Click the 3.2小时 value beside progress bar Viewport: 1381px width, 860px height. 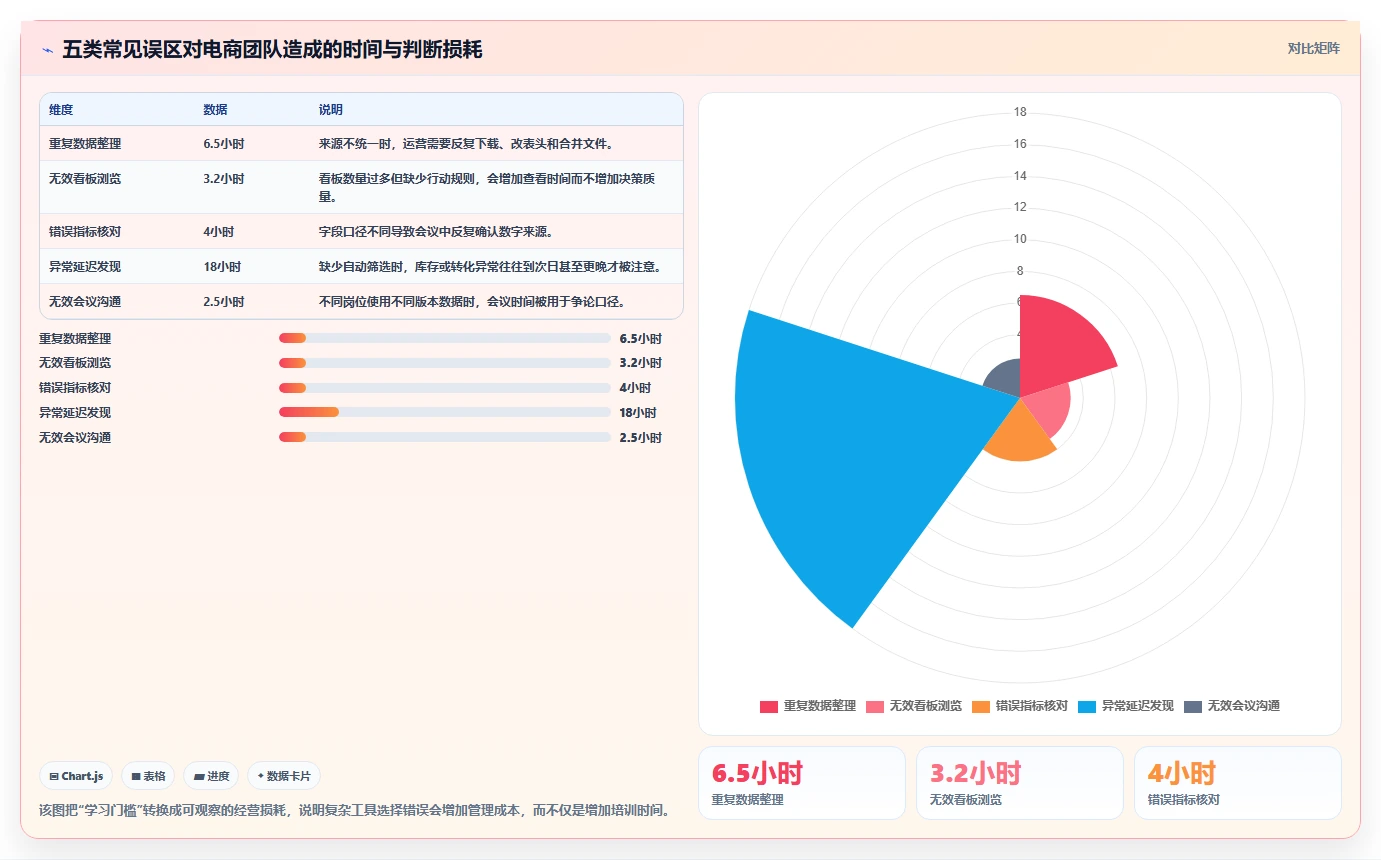641,363
